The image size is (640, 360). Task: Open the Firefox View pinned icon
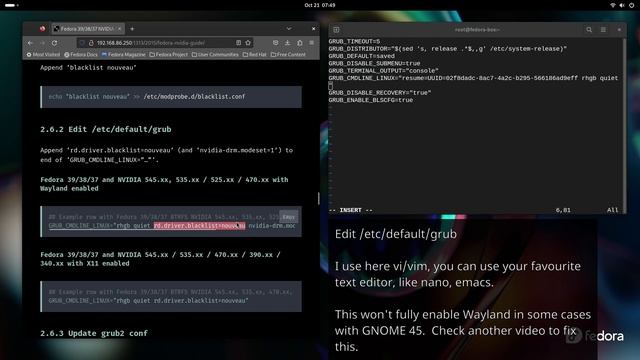42,29
